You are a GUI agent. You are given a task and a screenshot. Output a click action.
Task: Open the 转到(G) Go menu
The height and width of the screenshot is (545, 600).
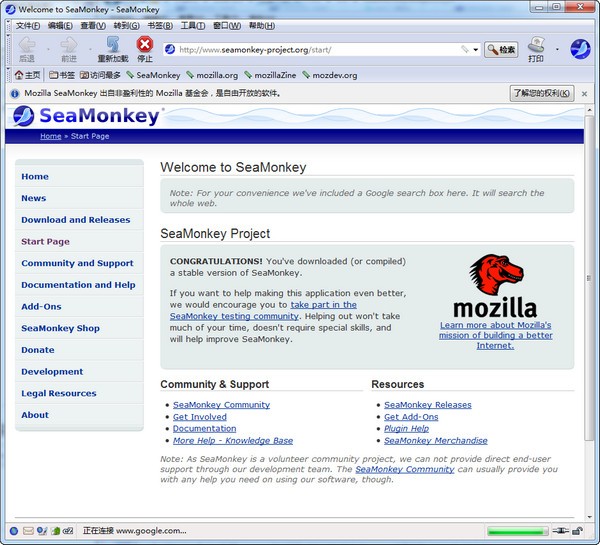127,26
